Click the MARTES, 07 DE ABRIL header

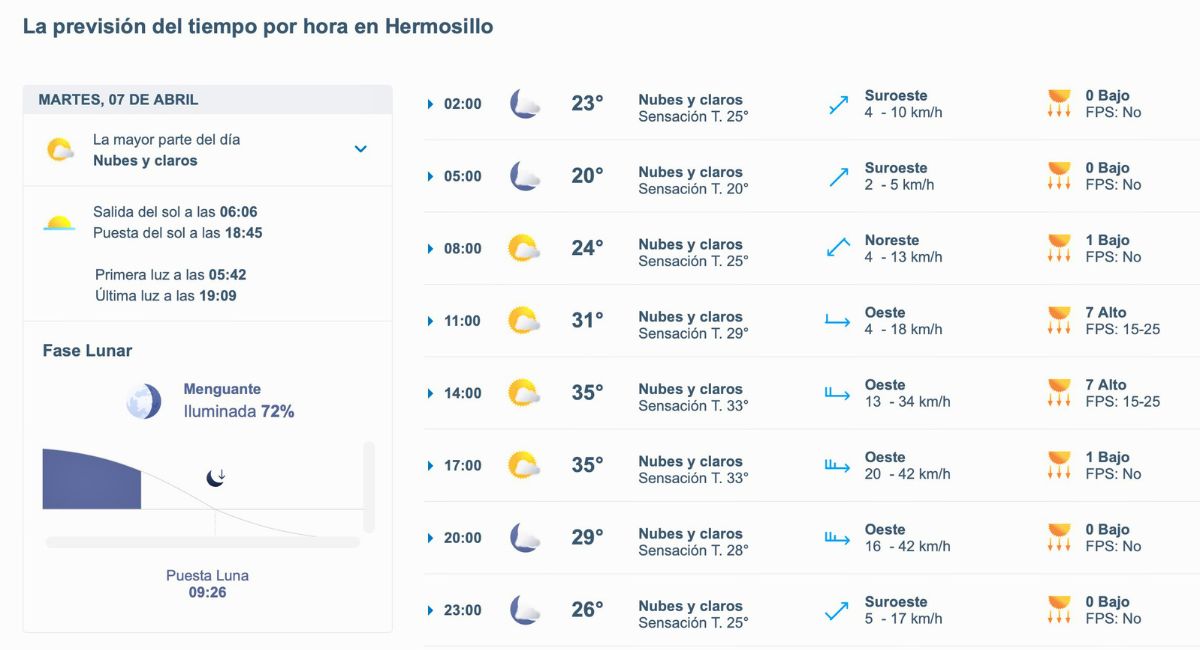116,99
